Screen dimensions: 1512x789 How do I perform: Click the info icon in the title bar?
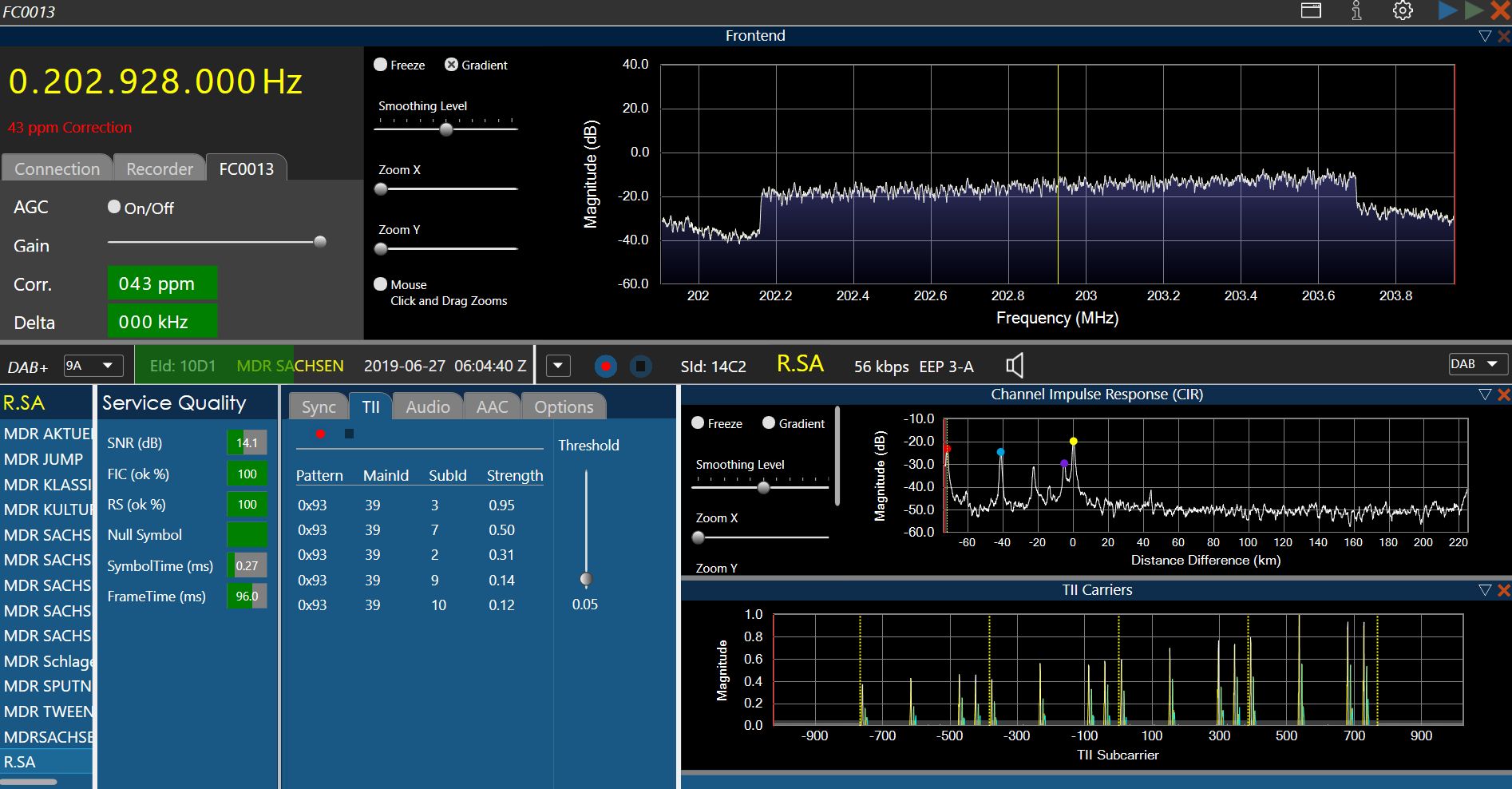(x=1356, y=10)
